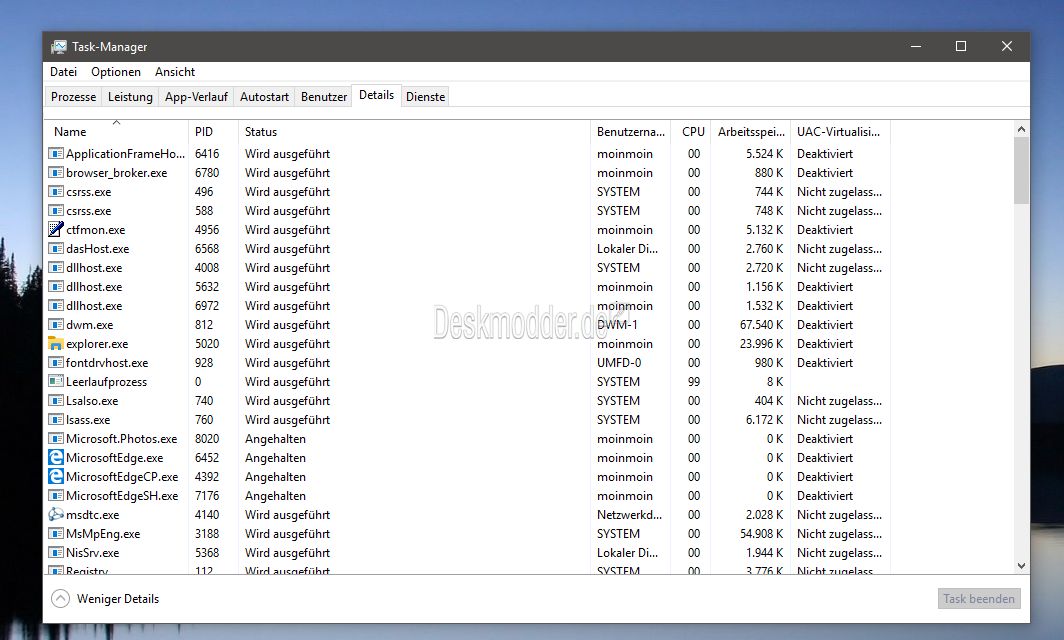Click the MicrosoftEdgeSH.exe icon
This screenshot has width=1064, height=640.
point(56,495)
